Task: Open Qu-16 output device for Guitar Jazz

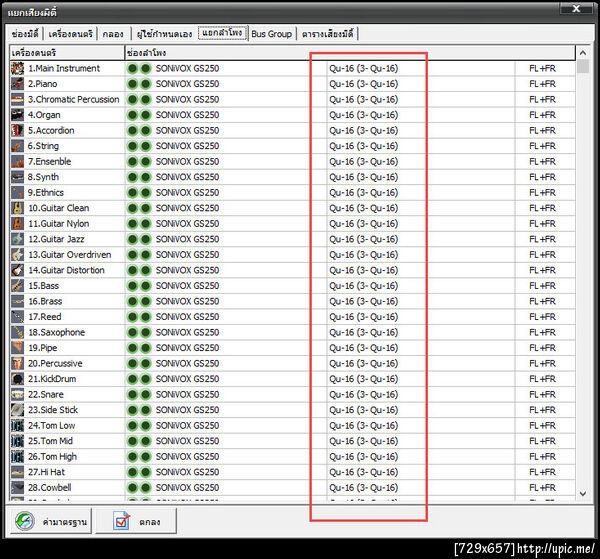Action: coord(364,239)
